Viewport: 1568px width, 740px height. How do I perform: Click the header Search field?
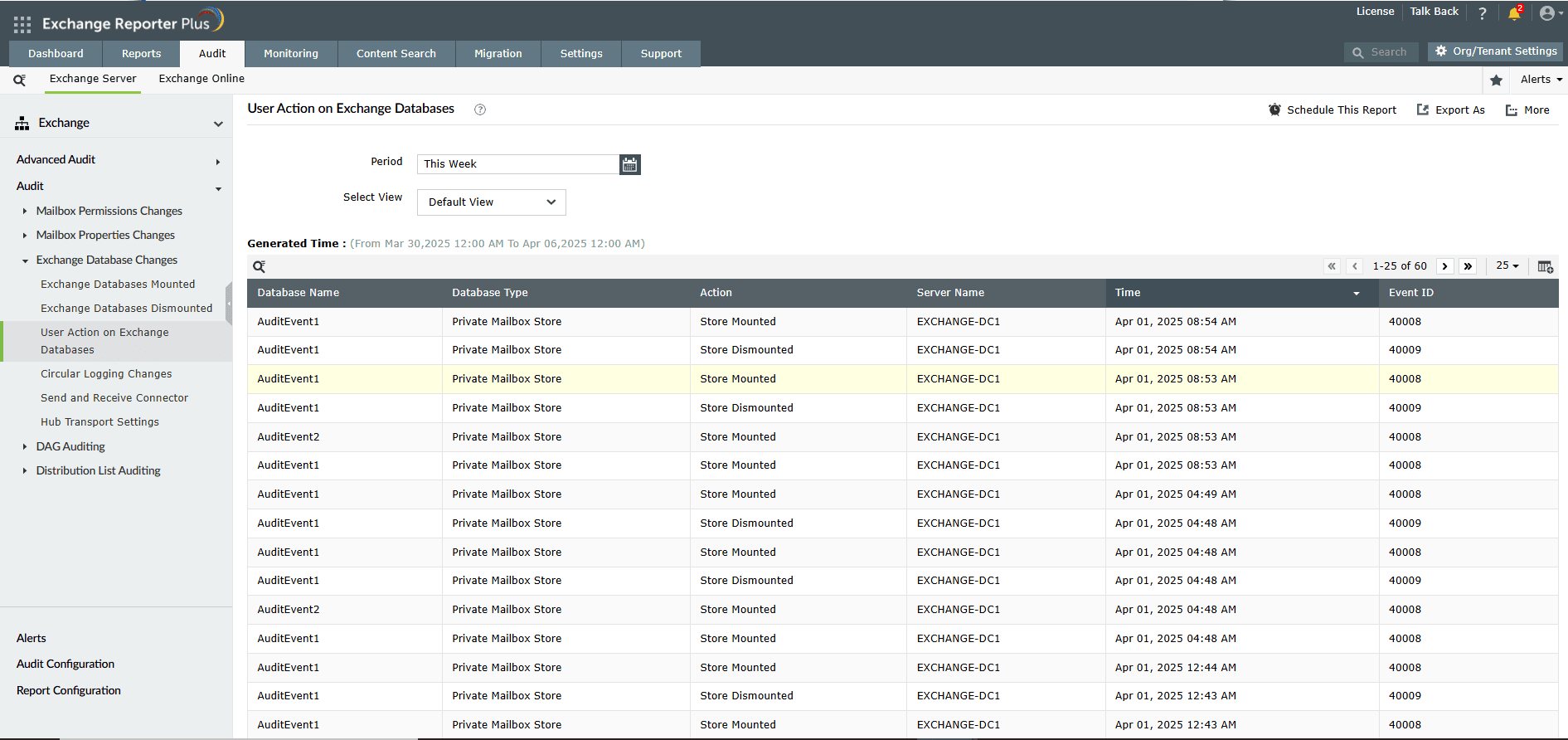click(1381, 52)
